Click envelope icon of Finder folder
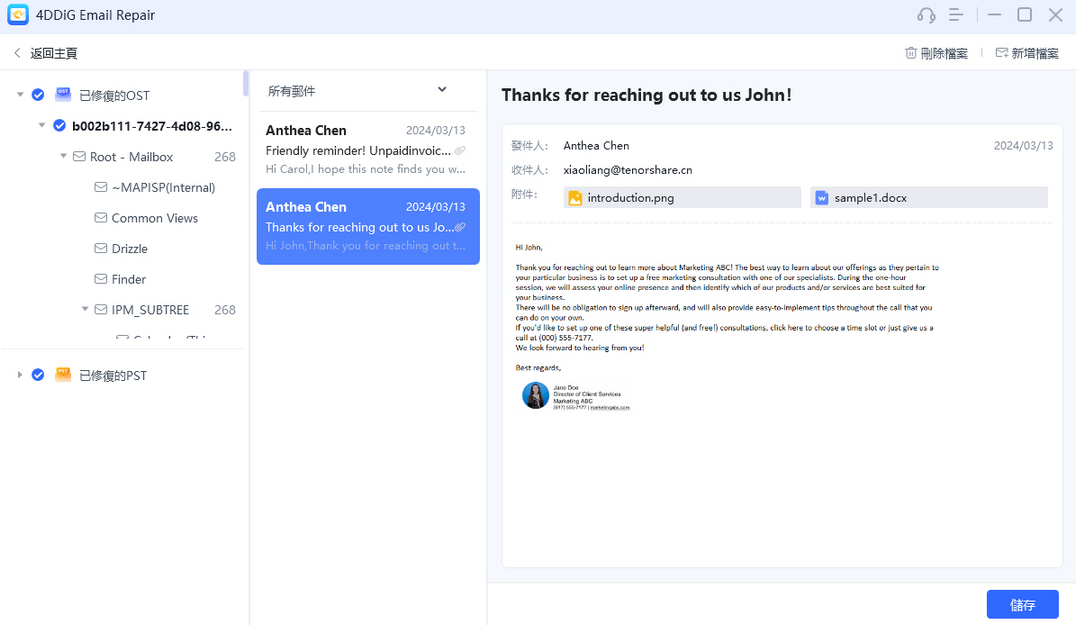 pyautogui.click(x=101, y=279)
